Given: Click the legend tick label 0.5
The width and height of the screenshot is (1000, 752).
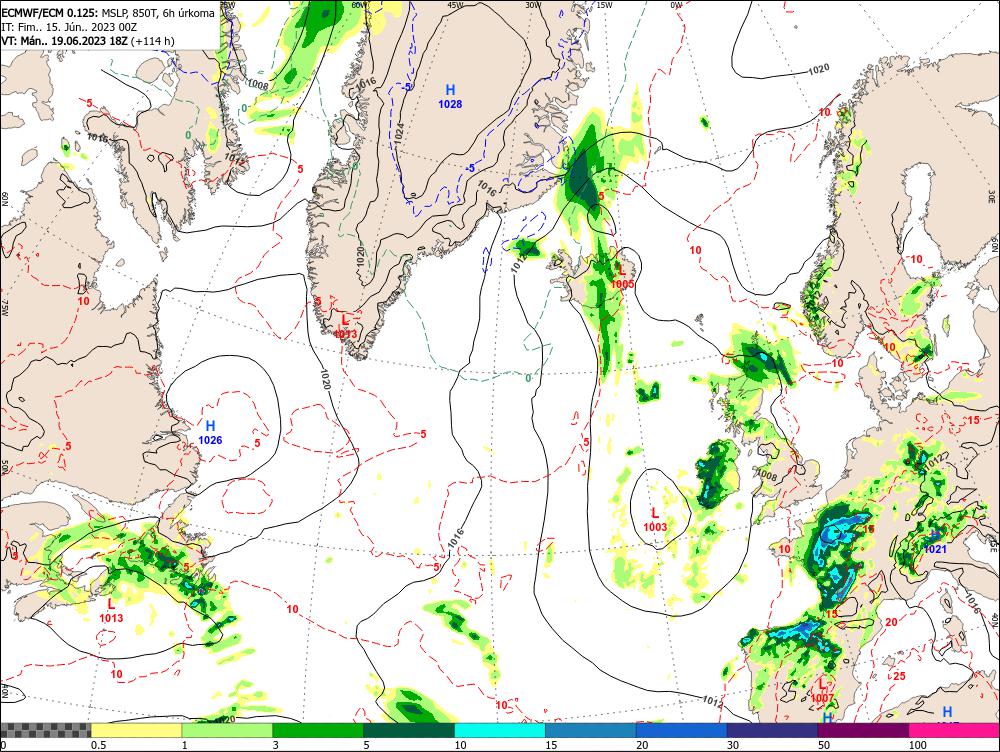Looking at the screenshot, I should tap(98, 745).
